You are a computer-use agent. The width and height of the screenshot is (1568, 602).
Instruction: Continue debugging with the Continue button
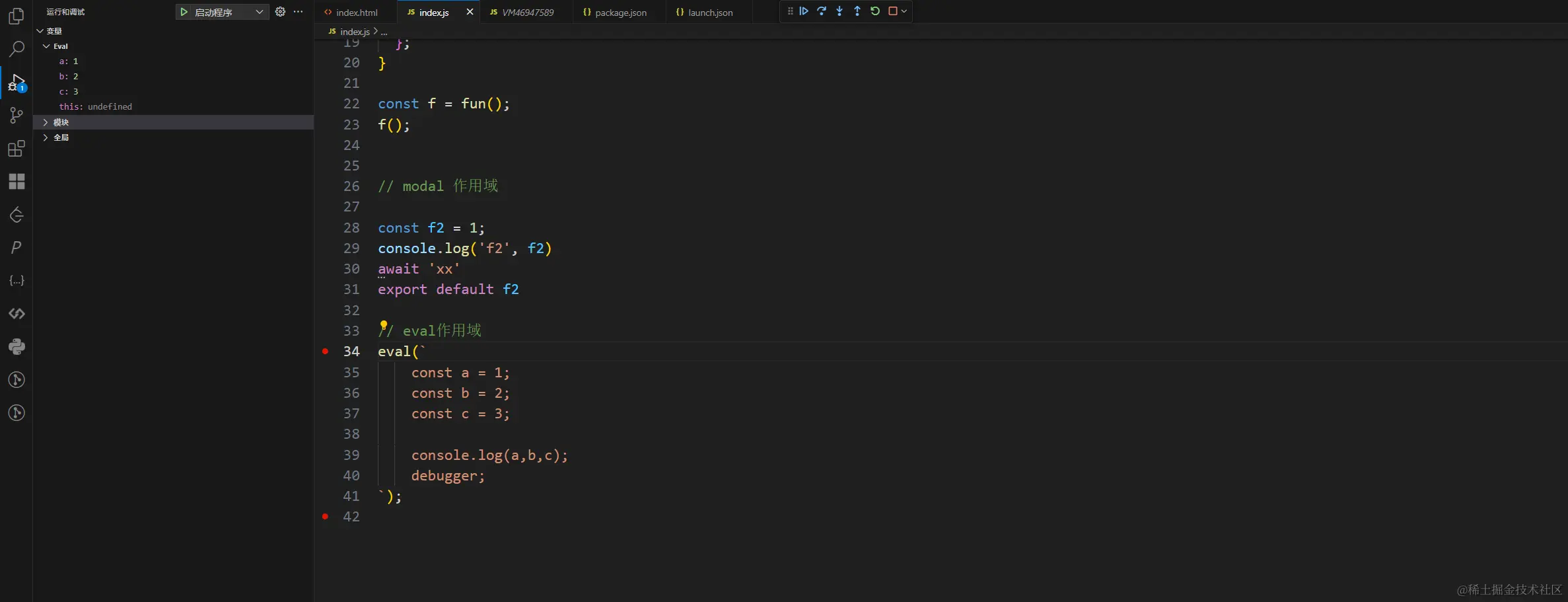[804, 11]
